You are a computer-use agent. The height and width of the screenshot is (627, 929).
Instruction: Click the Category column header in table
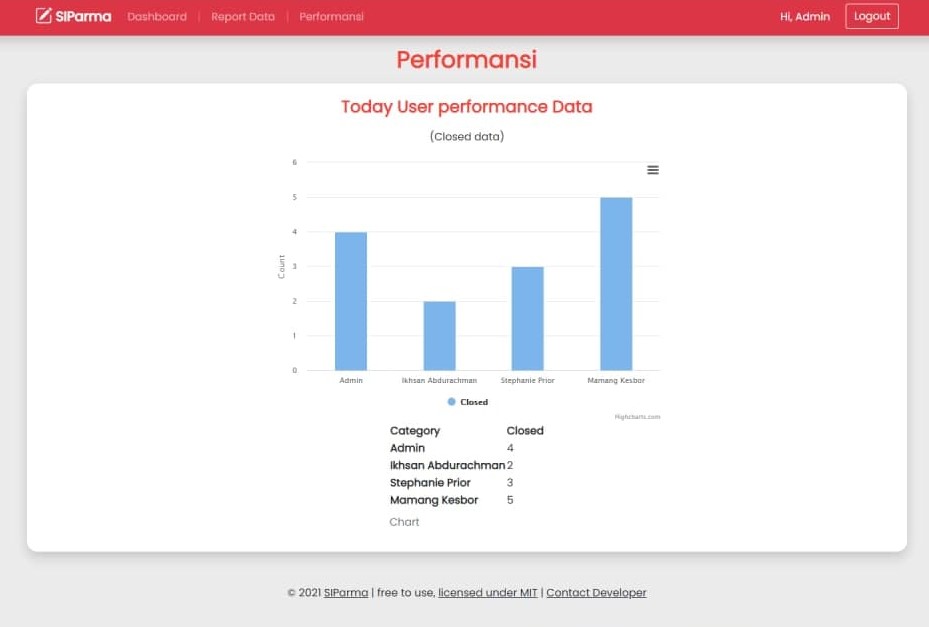(415, 431)
